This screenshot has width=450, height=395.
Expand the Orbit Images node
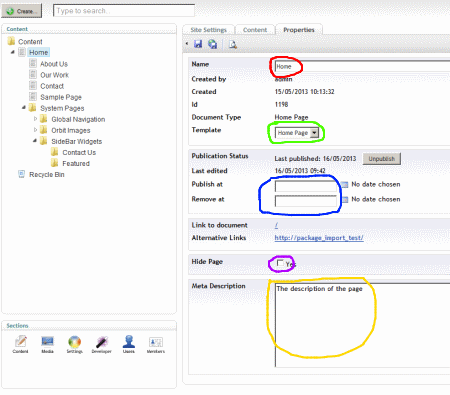pos(35,130)
